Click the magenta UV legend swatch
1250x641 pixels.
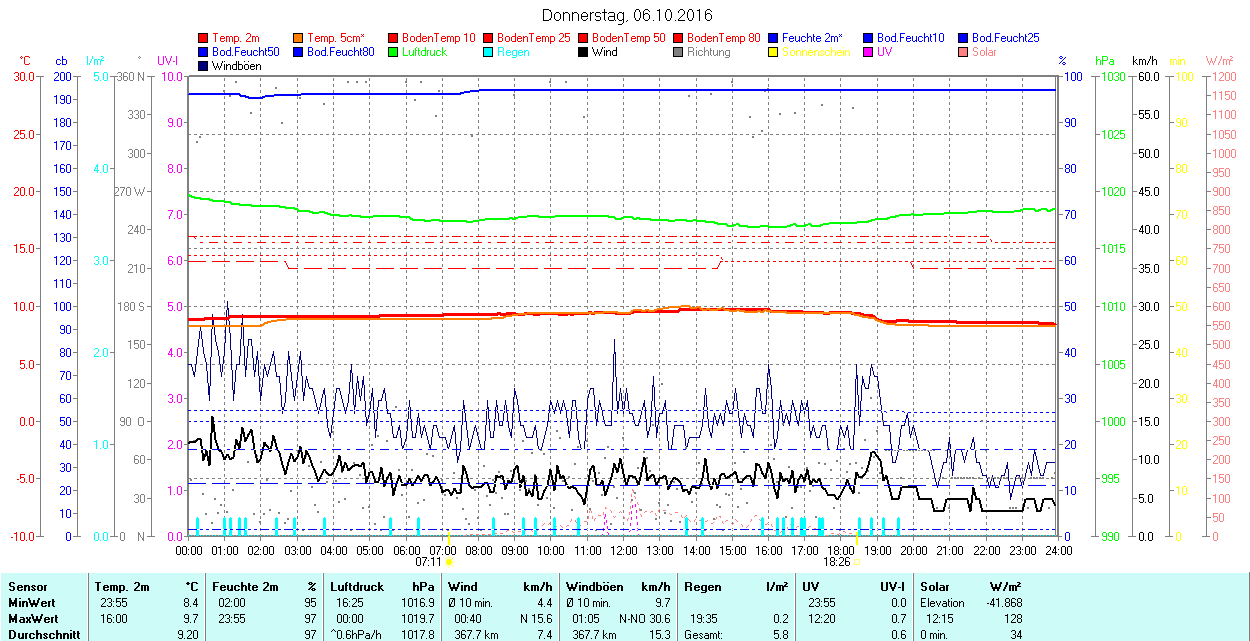point(869,52)
